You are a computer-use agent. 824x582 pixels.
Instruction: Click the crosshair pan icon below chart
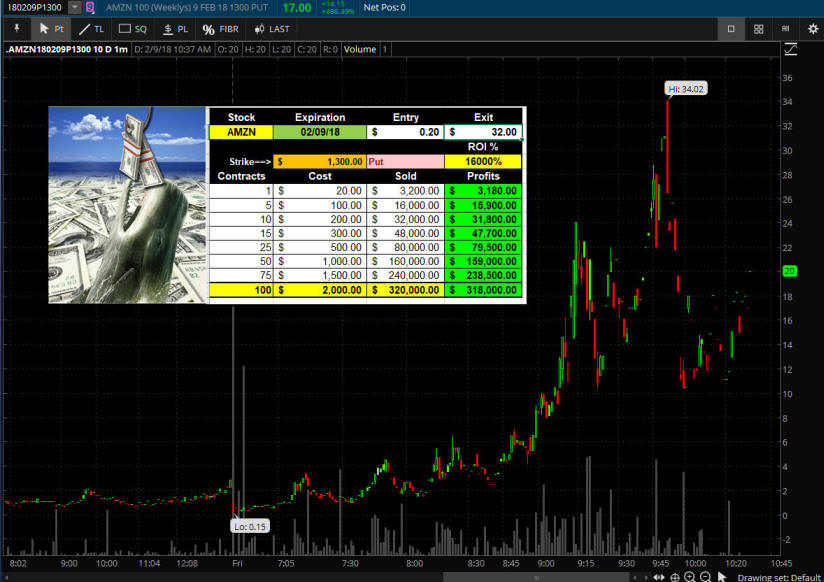[675, 576]
